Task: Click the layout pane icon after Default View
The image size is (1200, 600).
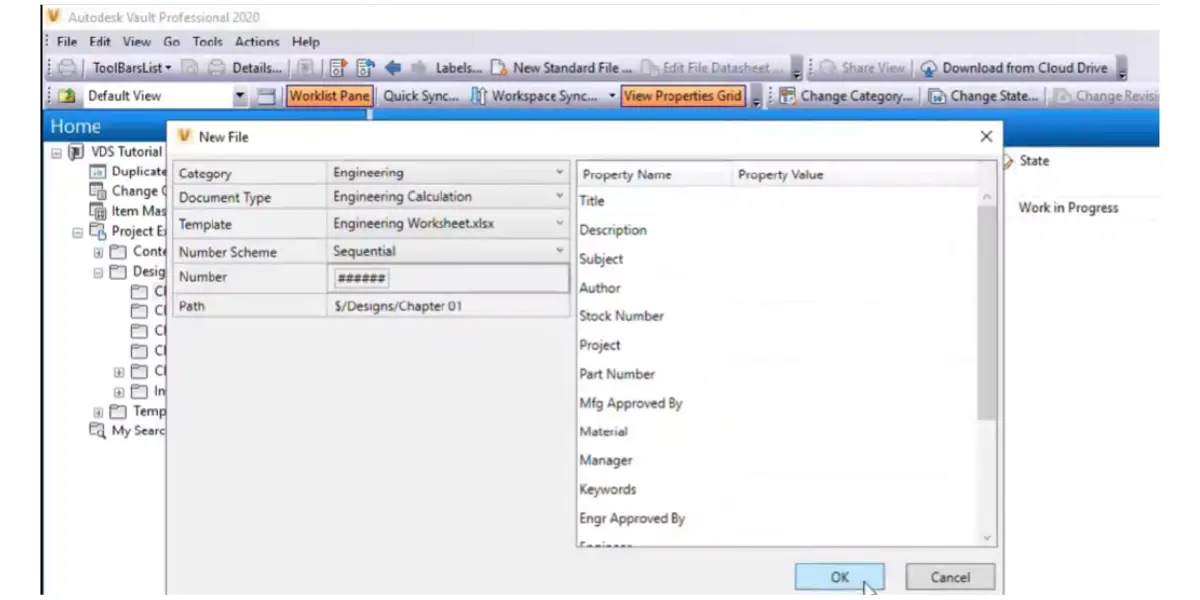Action: pyautogui.click(x=266, y=96)
